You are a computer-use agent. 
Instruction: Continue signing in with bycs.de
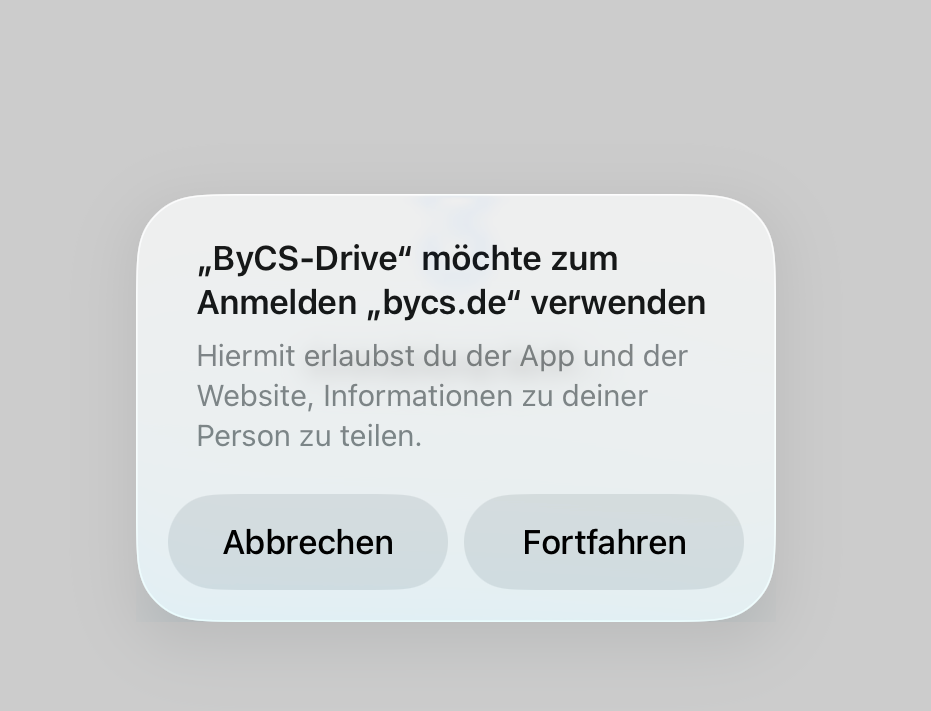pos(604,542)
